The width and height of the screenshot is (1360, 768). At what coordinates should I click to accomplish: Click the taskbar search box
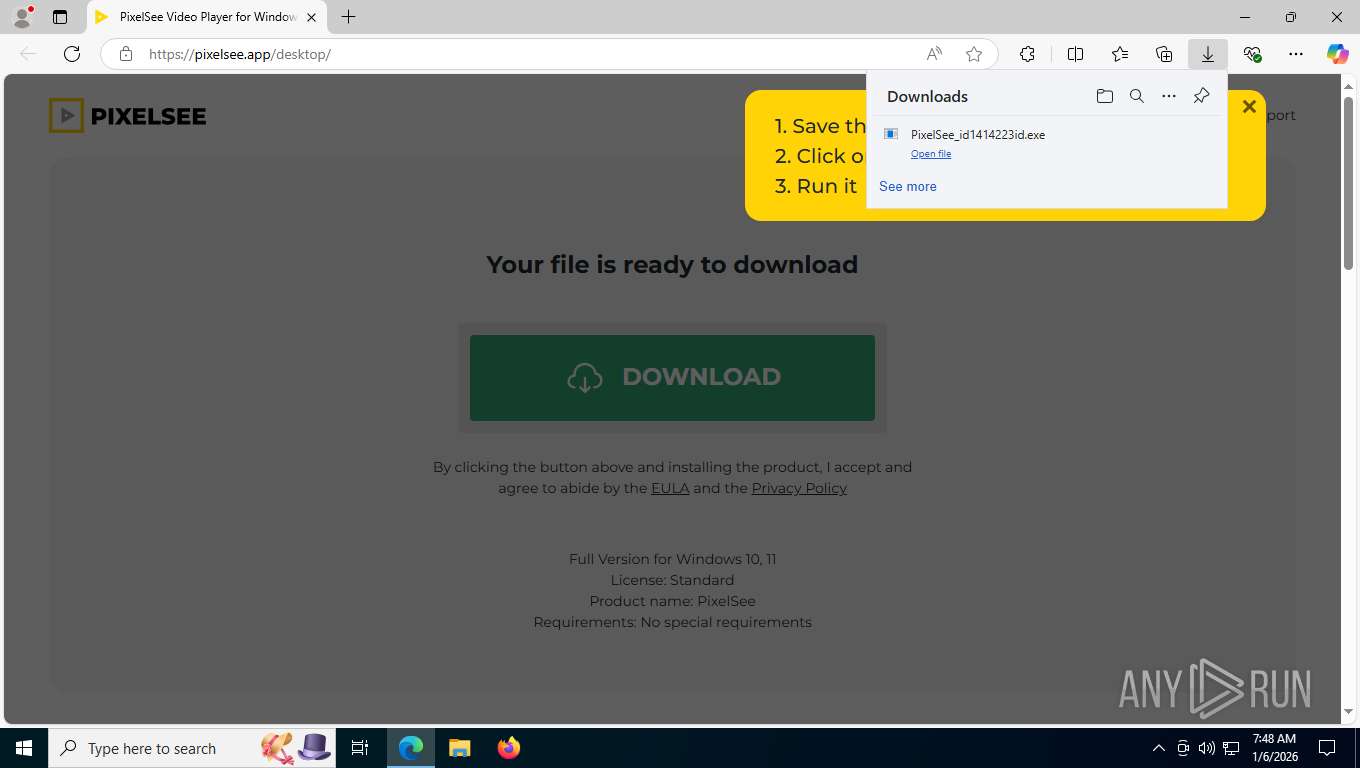193,748
